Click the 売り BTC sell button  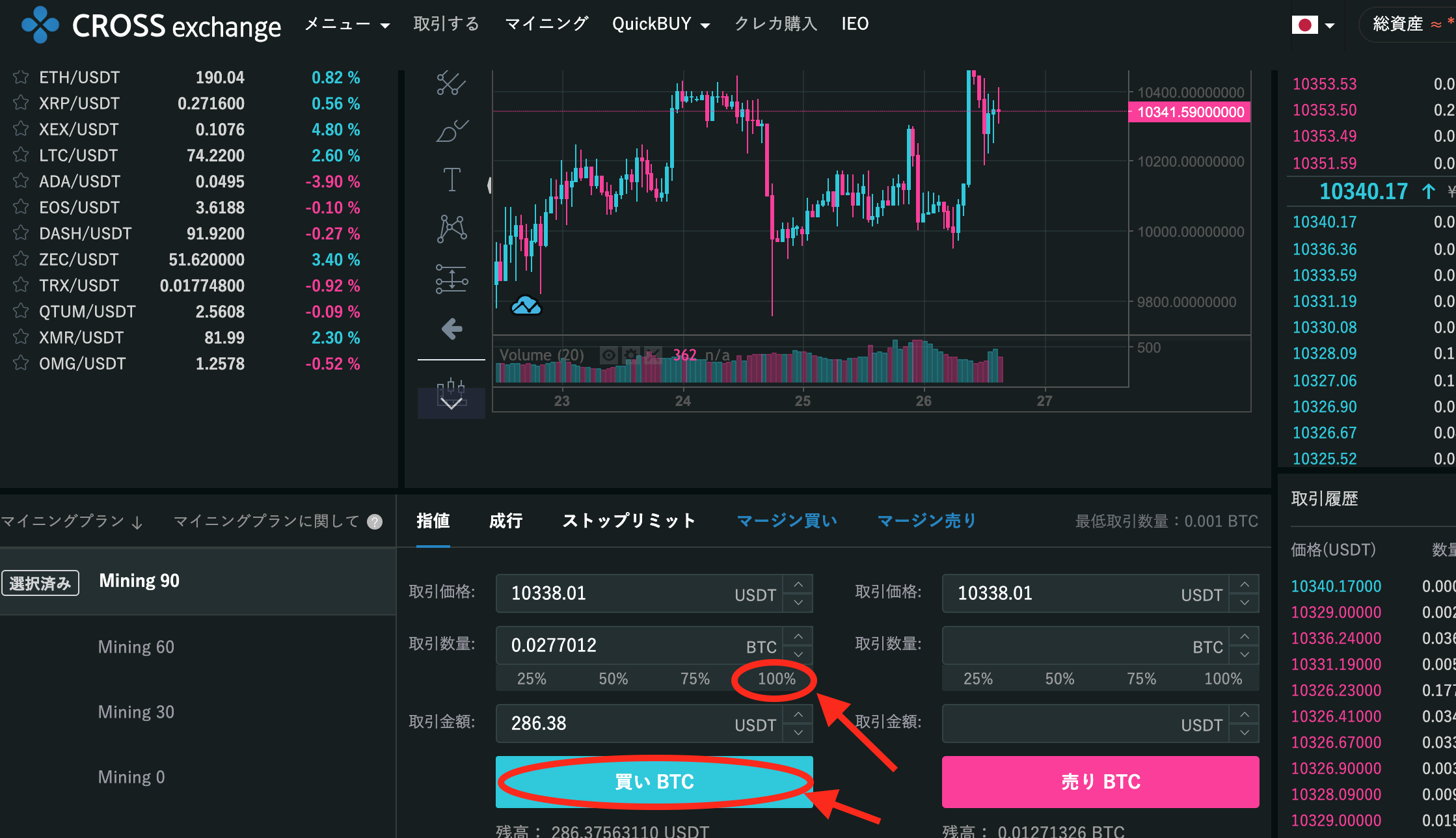coord(1101,781)
